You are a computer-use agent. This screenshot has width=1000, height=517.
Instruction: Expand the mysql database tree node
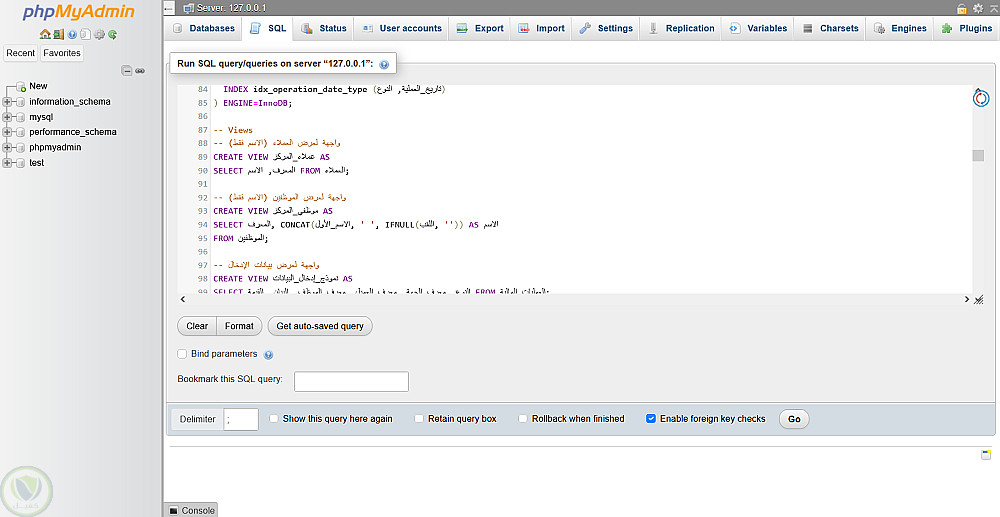click(x=7, y=117)
